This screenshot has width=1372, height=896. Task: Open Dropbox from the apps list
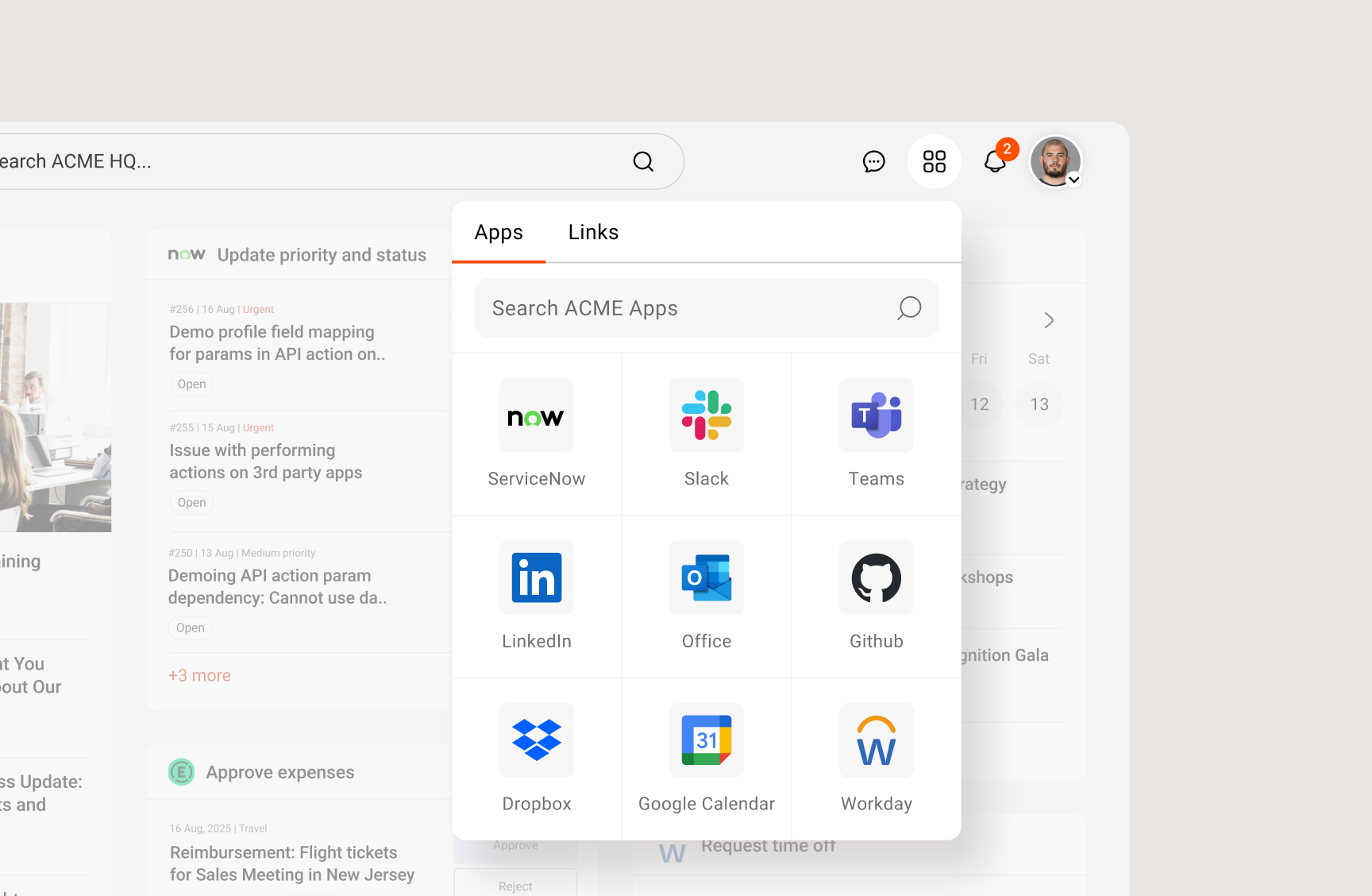[536, 759]
